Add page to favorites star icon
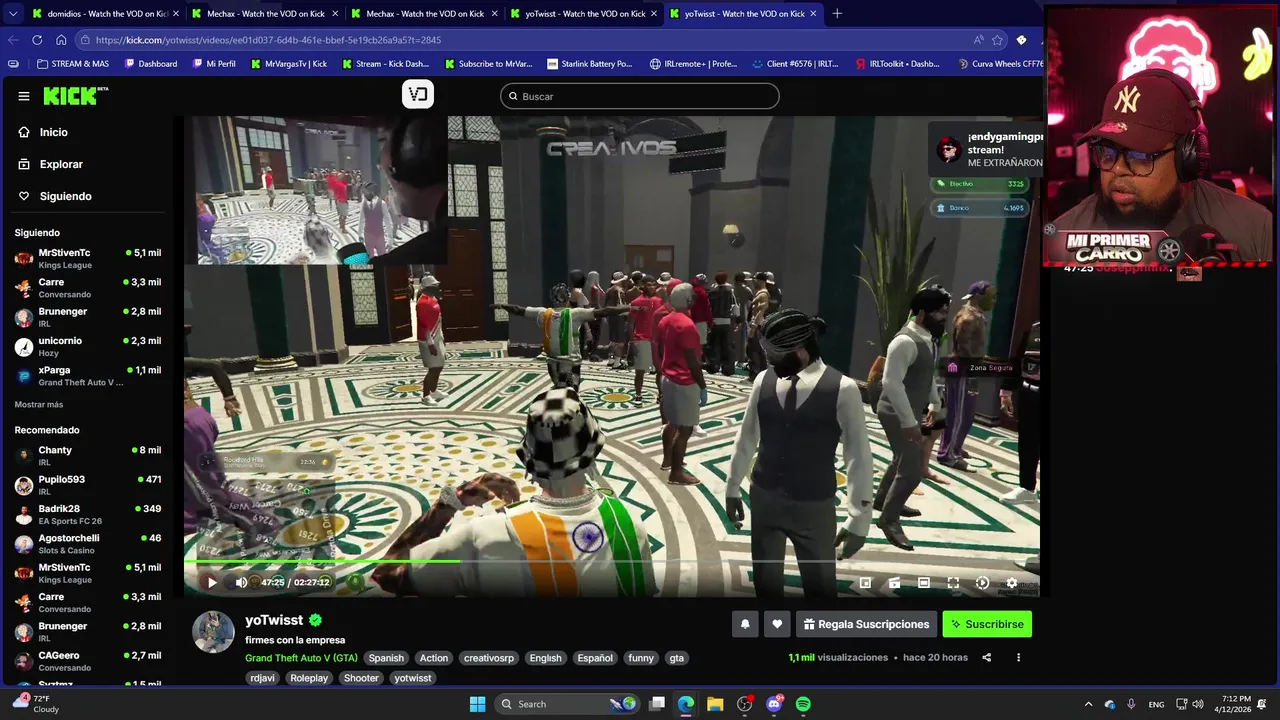 (x=997, y=40)
